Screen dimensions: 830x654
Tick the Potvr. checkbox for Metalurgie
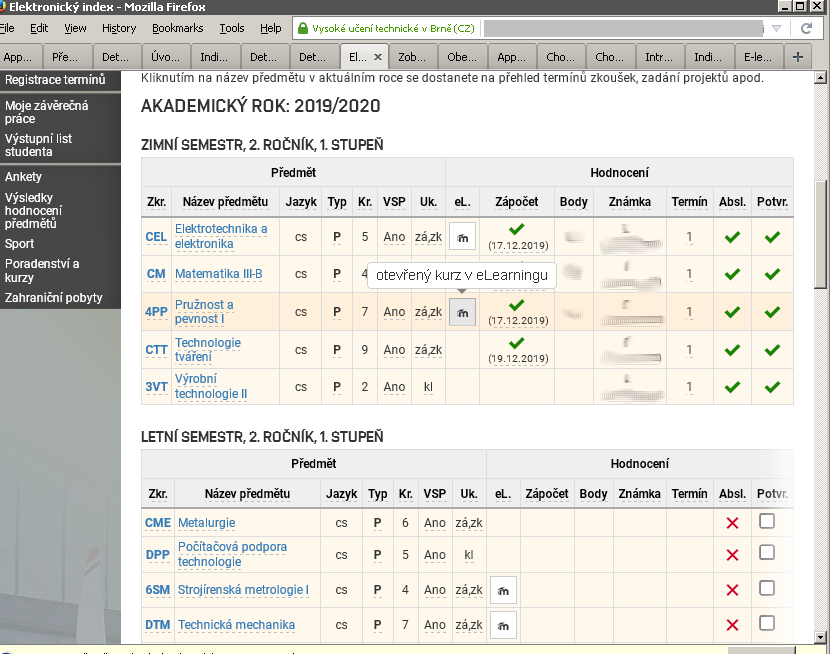766,521
